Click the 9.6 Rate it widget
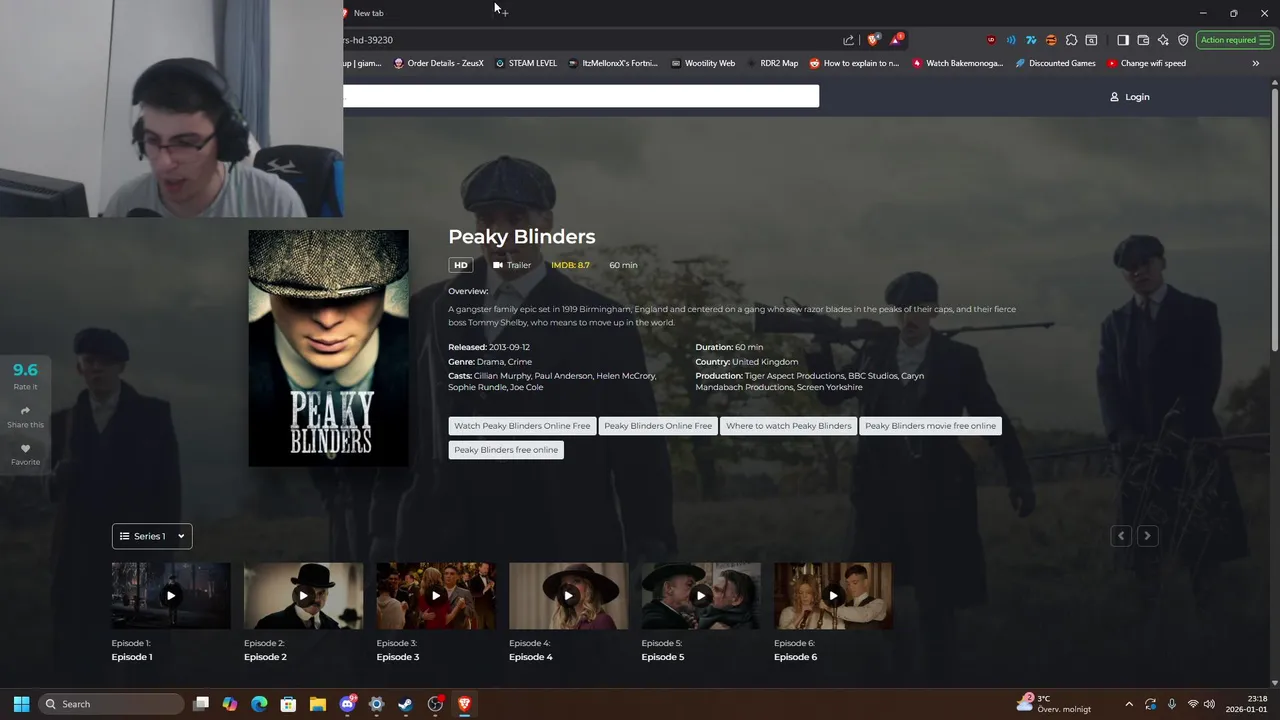Screen dimensions: 1280x720 (25, 375)
